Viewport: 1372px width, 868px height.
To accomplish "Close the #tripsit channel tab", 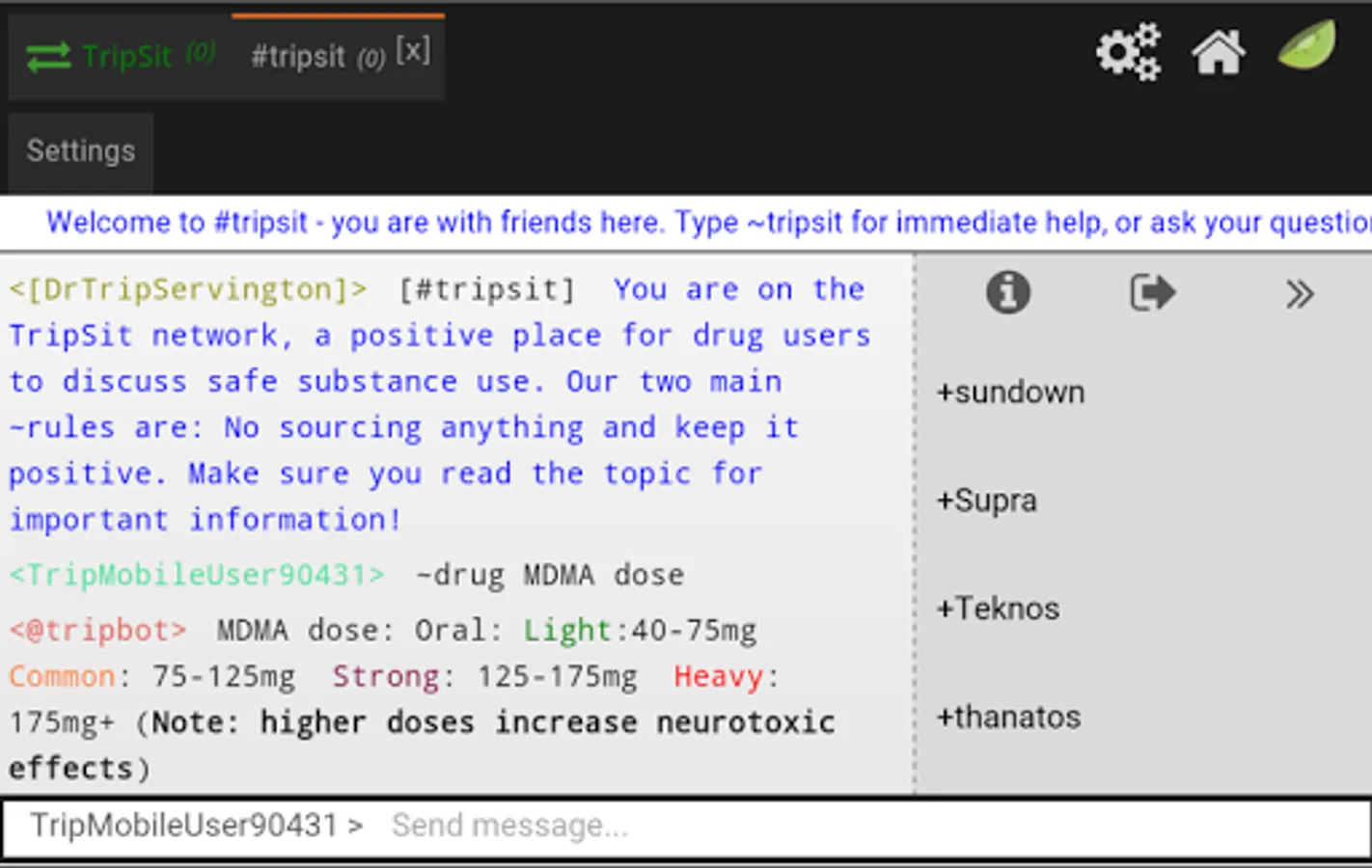I will click(413, 51).
